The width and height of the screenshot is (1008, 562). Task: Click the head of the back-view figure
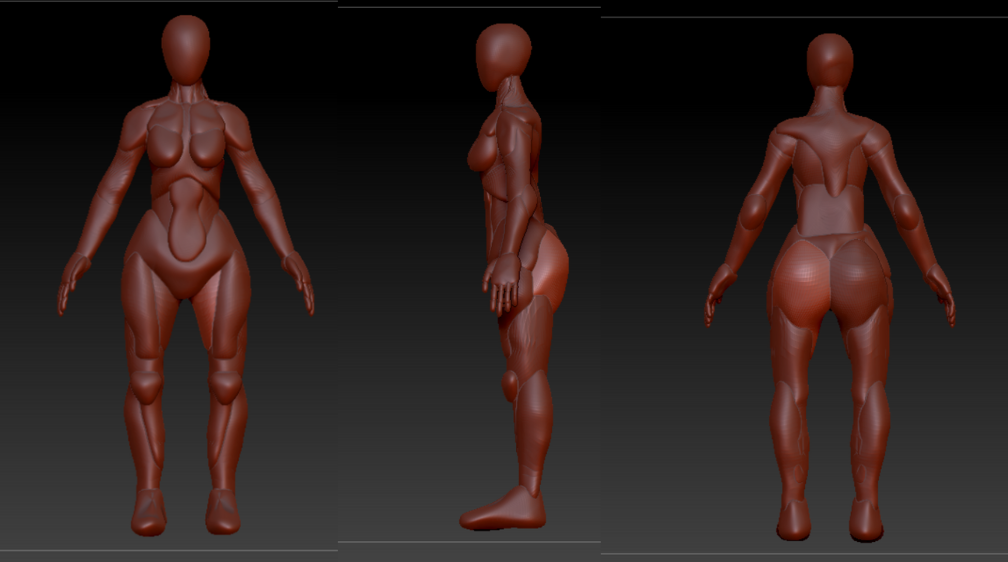coord(829,60)
